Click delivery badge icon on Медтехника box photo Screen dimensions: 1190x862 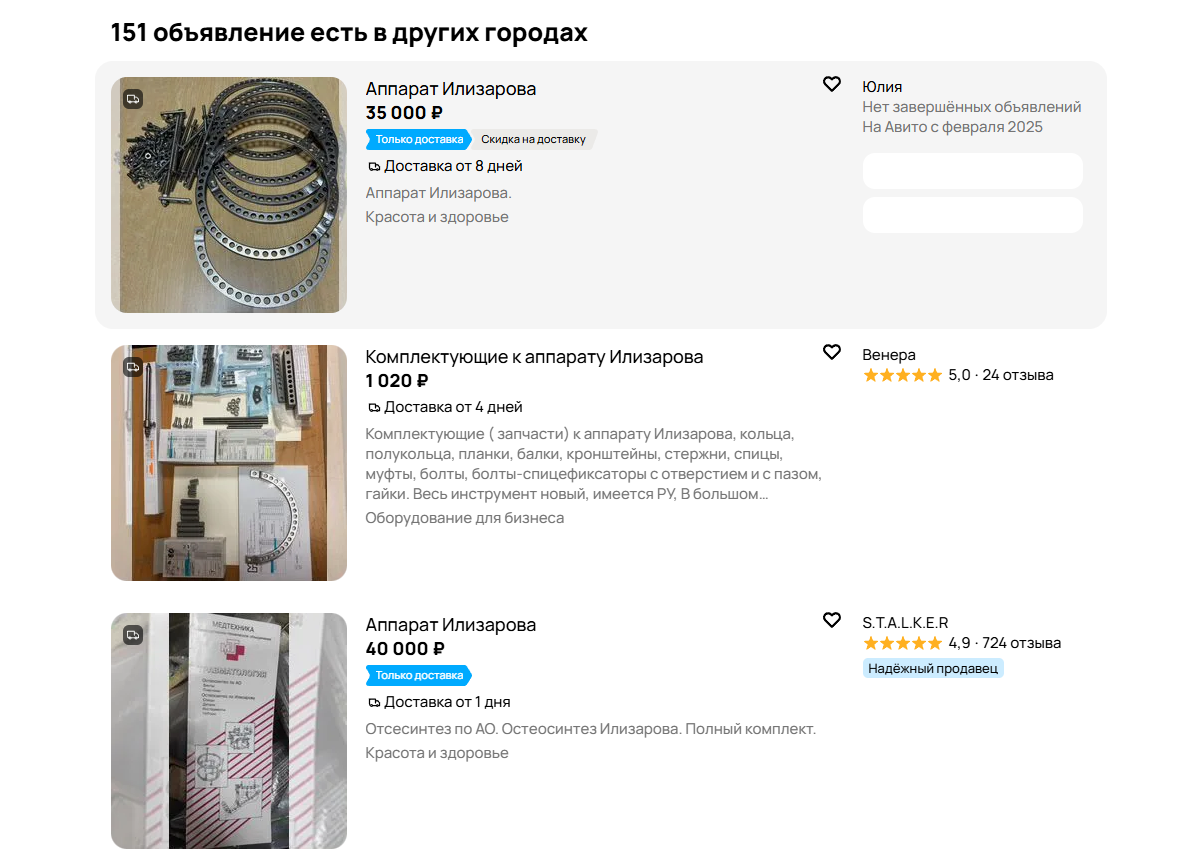(x=133, y=634)
